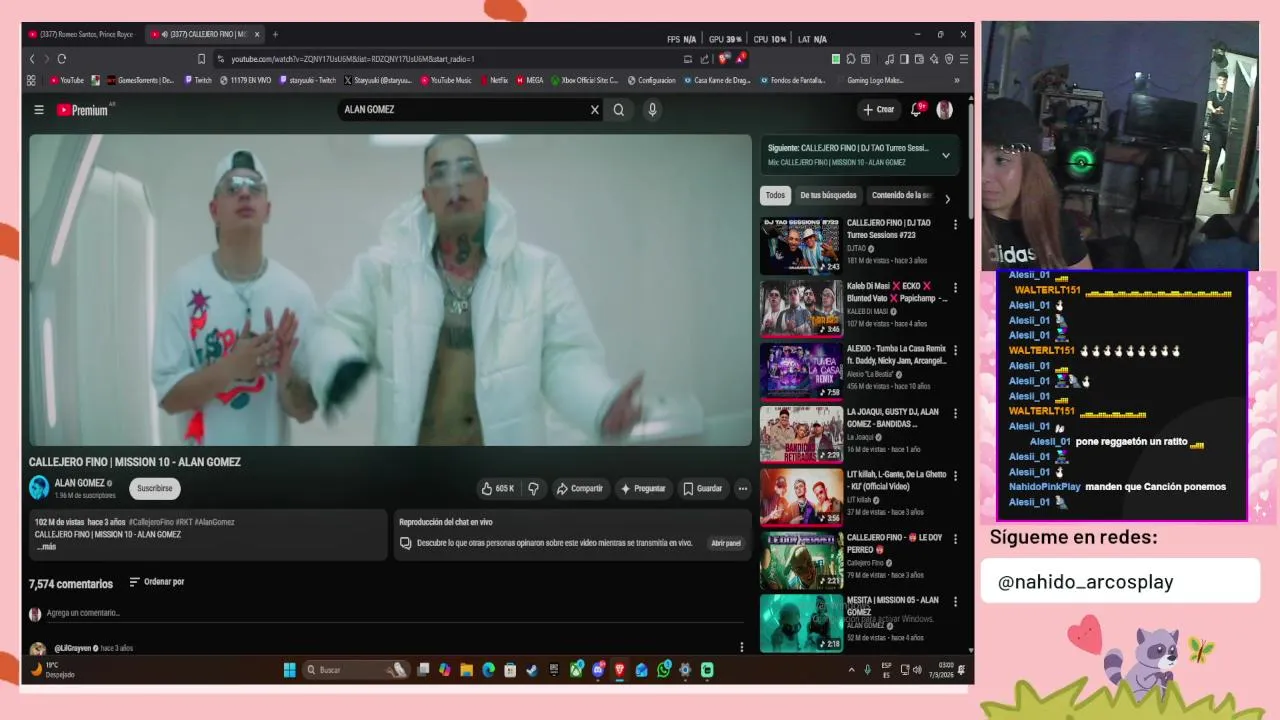This screenshot has width=1280, height=720.
Task: Open the video's more actions menu
Action: click(x=742, y=489)
